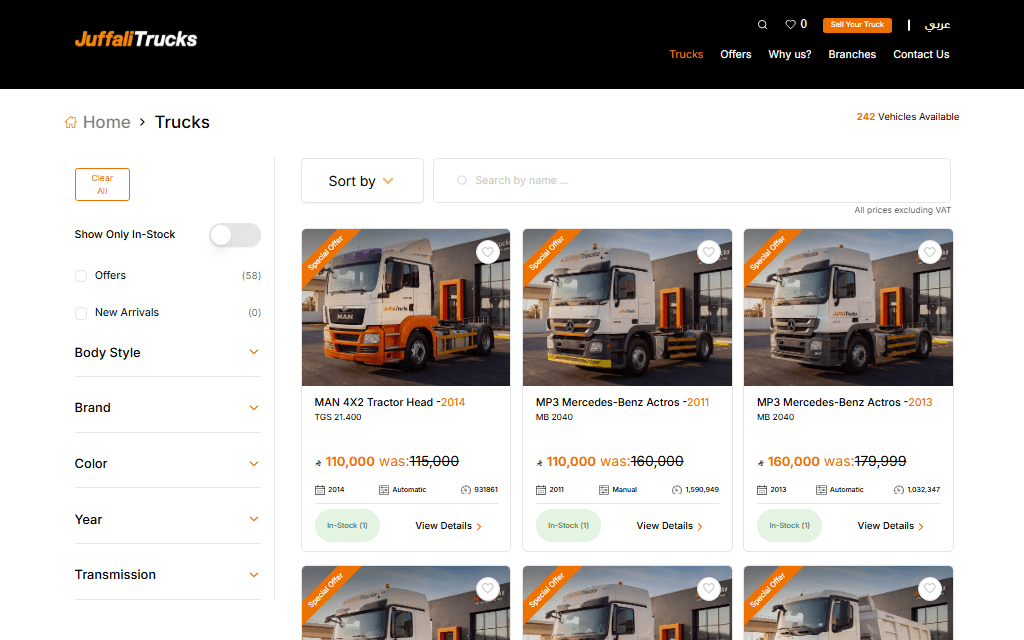
Task: Check the New Arrivals filter checkbox
Action: coord(81,313)
